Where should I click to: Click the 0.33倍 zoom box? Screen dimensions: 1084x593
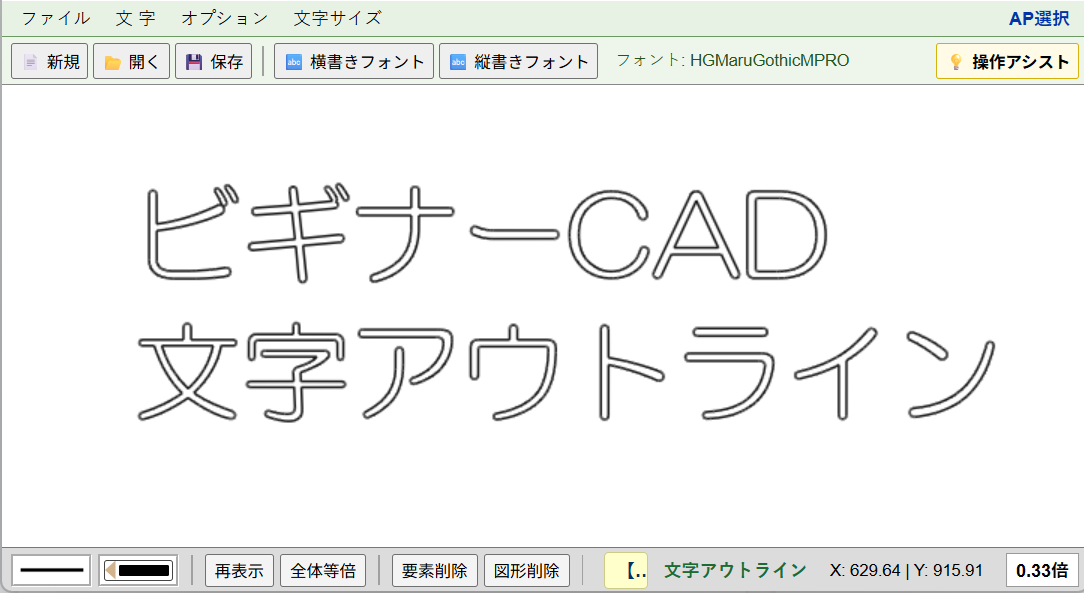coord(1042,571)
